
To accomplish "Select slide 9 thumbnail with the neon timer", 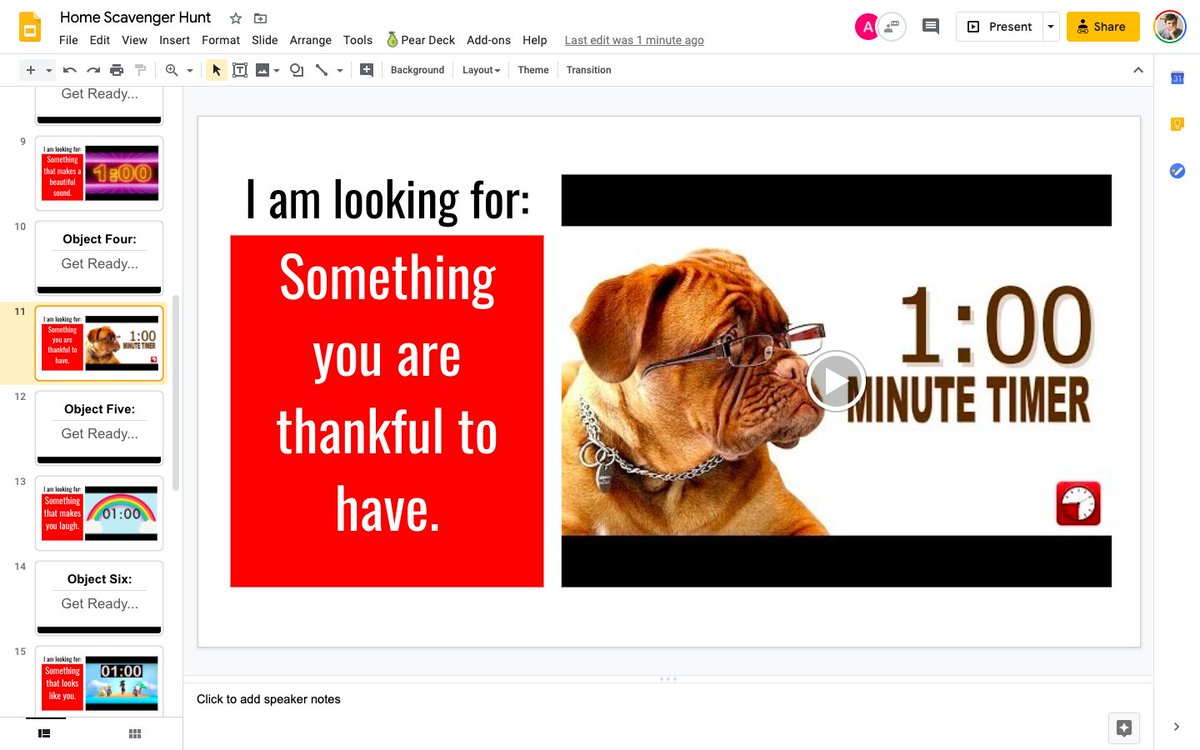I will tap(99, 173).
